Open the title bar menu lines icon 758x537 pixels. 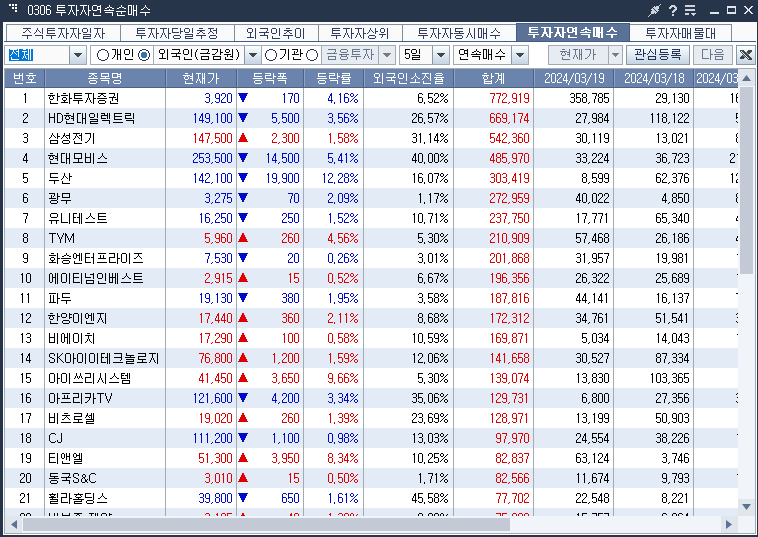click(x=690, y=10)
